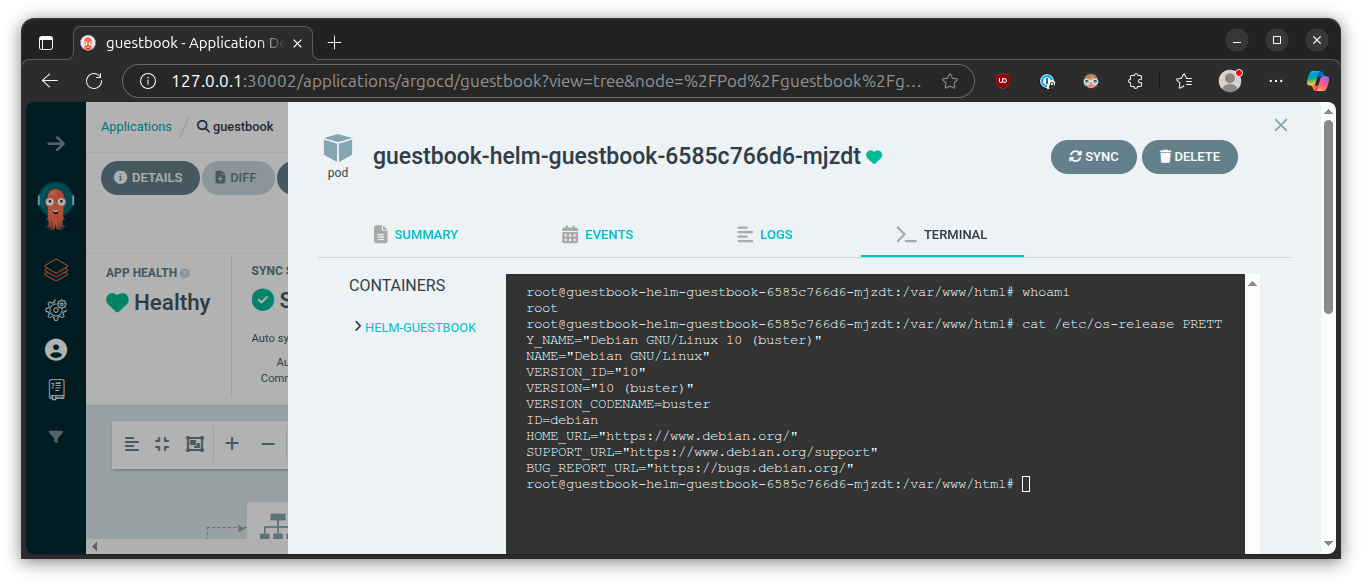Switch to the SUMMARY tab
The image size is (1362, 583).
coord(415,235)
